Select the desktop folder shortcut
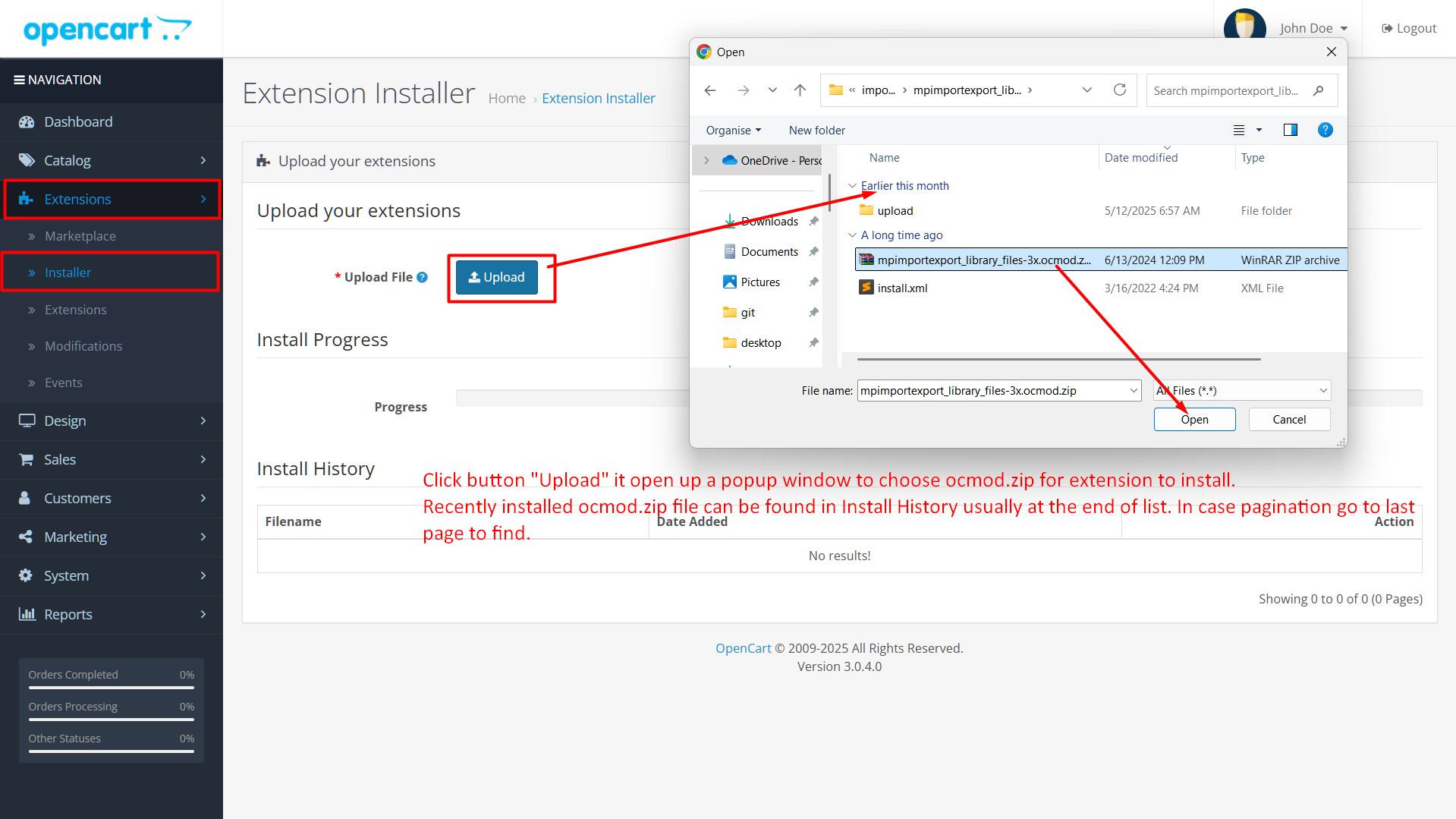 click(x=760, y=342)
